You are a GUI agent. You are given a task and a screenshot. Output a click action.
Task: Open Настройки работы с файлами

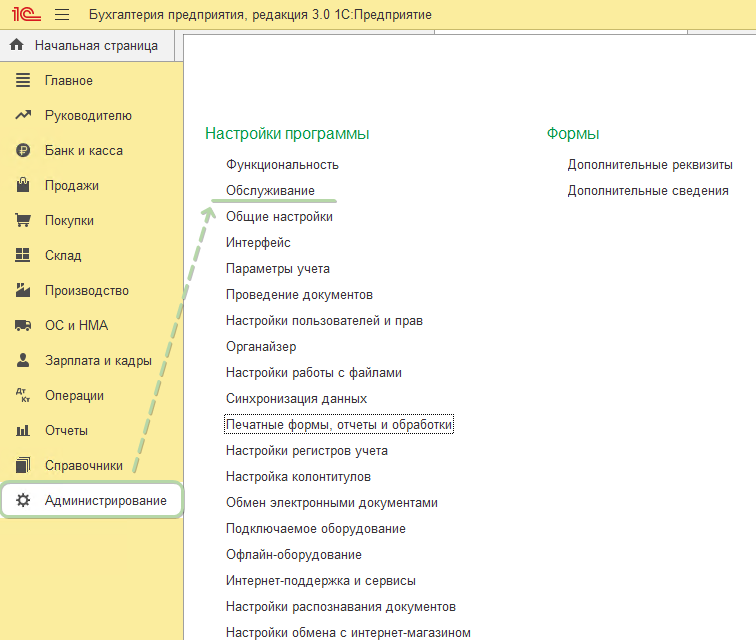[313, 373]
